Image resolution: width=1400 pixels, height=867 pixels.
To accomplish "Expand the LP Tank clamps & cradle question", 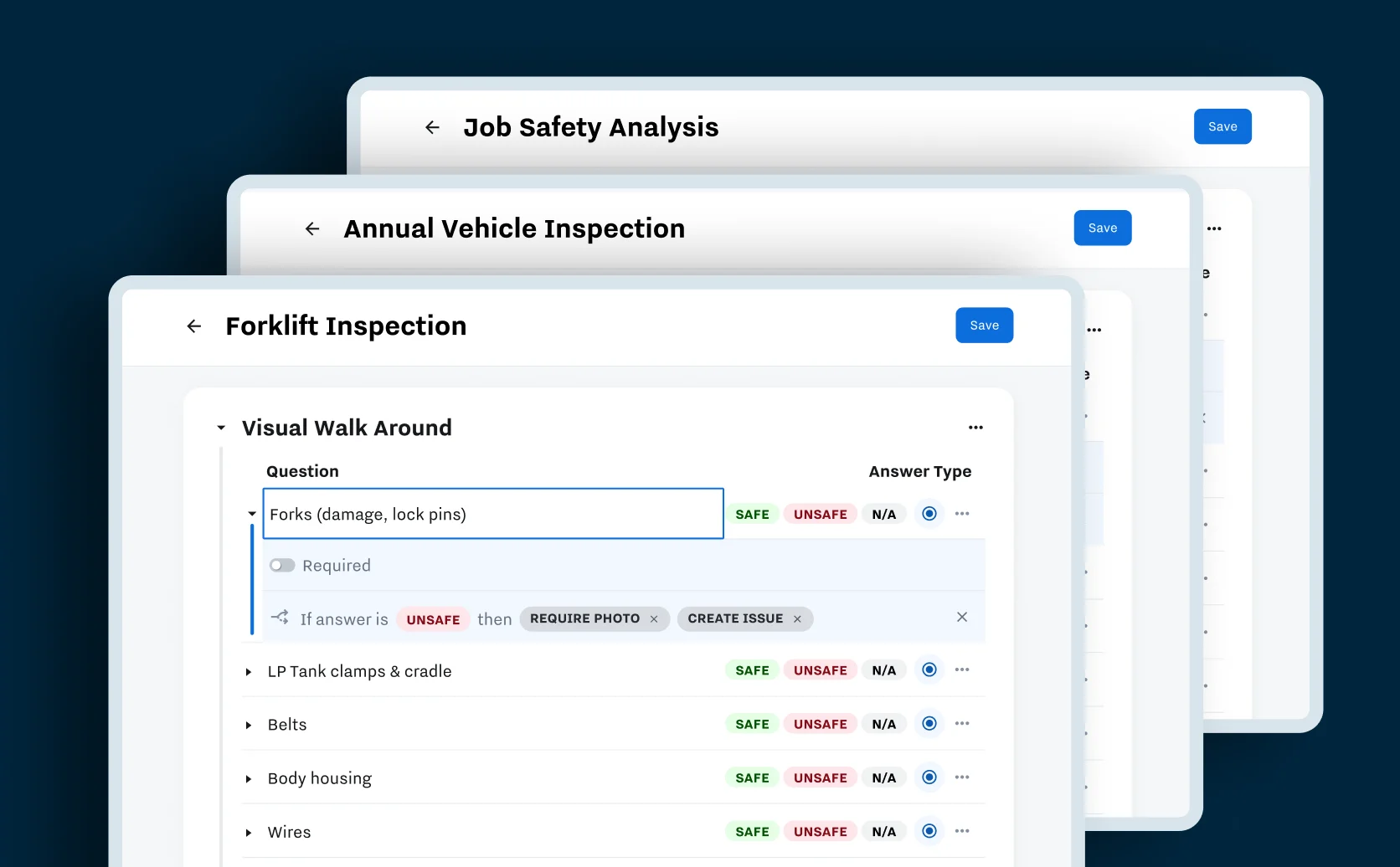I will [x=248, y=670].
